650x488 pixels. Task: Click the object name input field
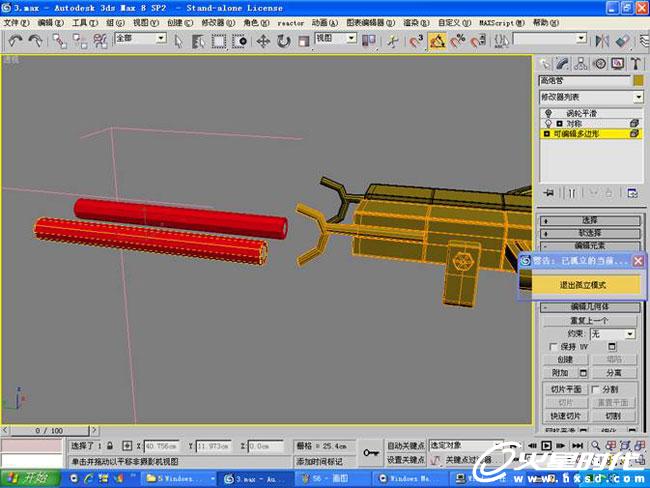584,80
